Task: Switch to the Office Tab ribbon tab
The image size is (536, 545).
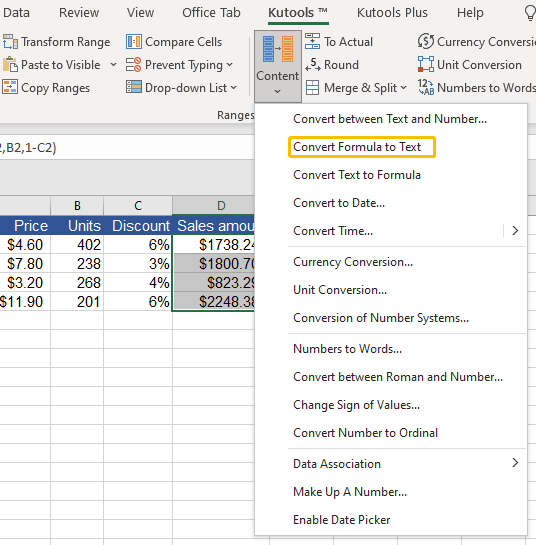Action: [211, 13]
